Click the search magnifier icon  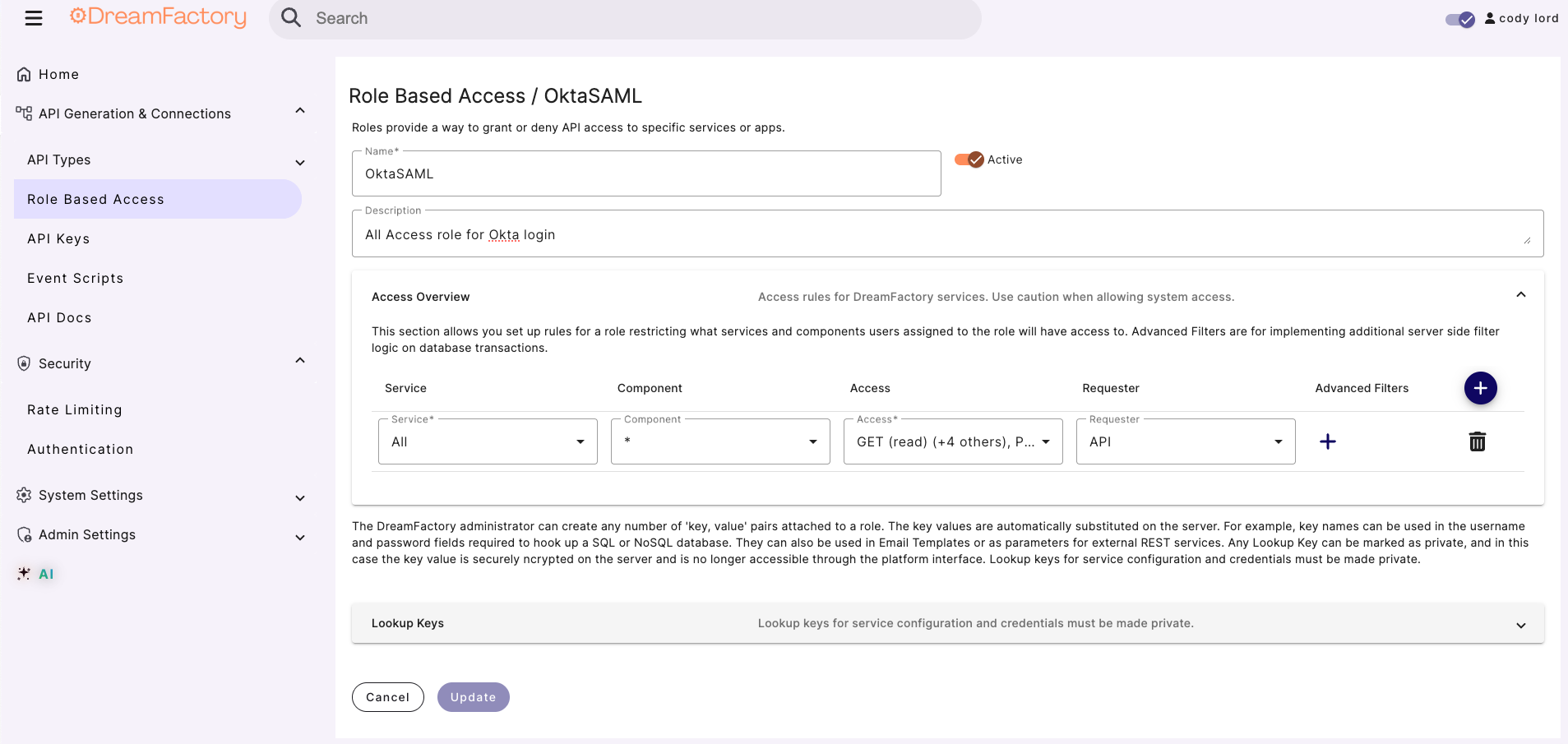[x=290, y=17]
